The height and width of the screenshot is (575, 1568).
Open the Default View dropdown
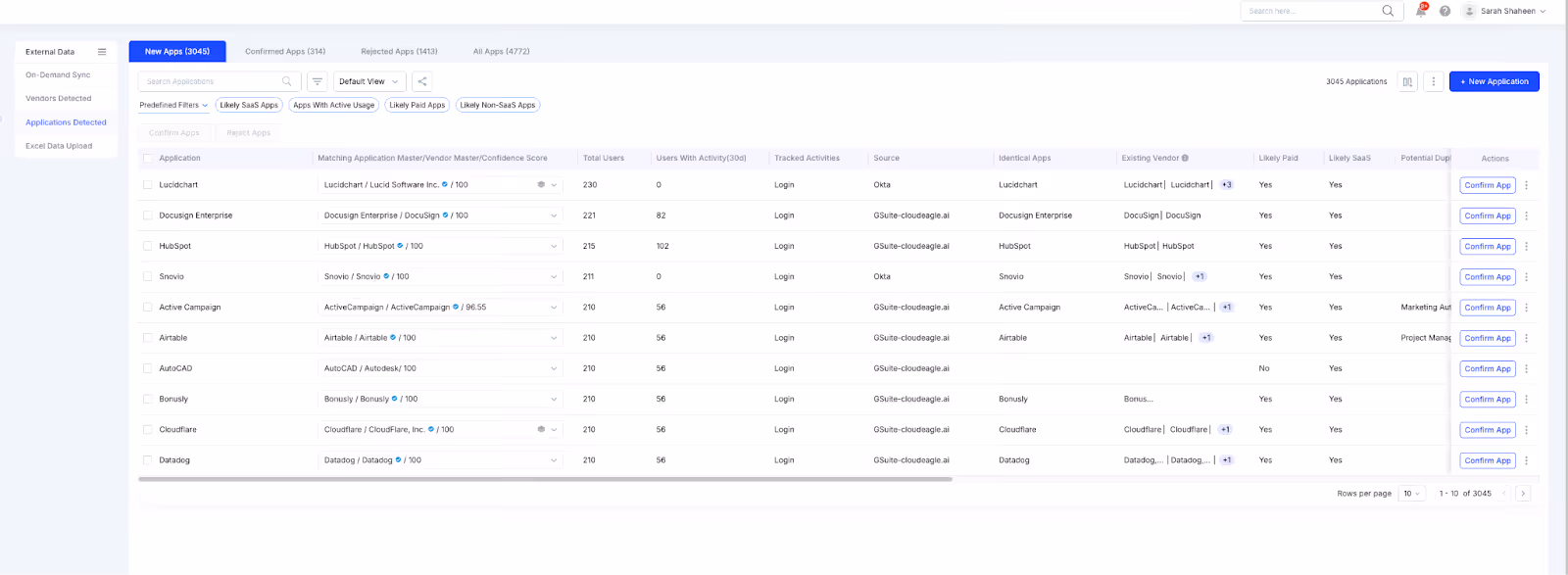368,81
